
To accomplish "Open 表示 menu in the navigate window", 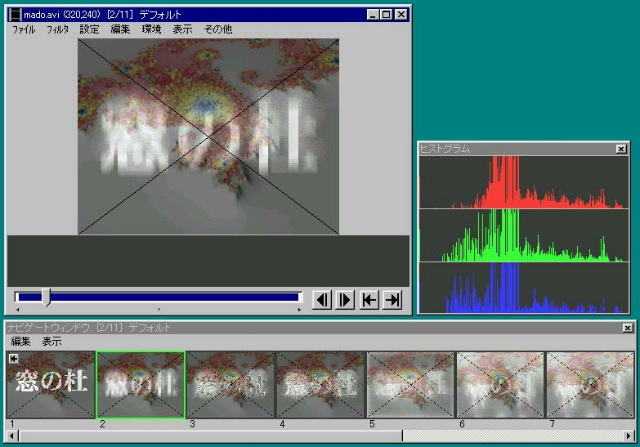I will coord(52,342).
